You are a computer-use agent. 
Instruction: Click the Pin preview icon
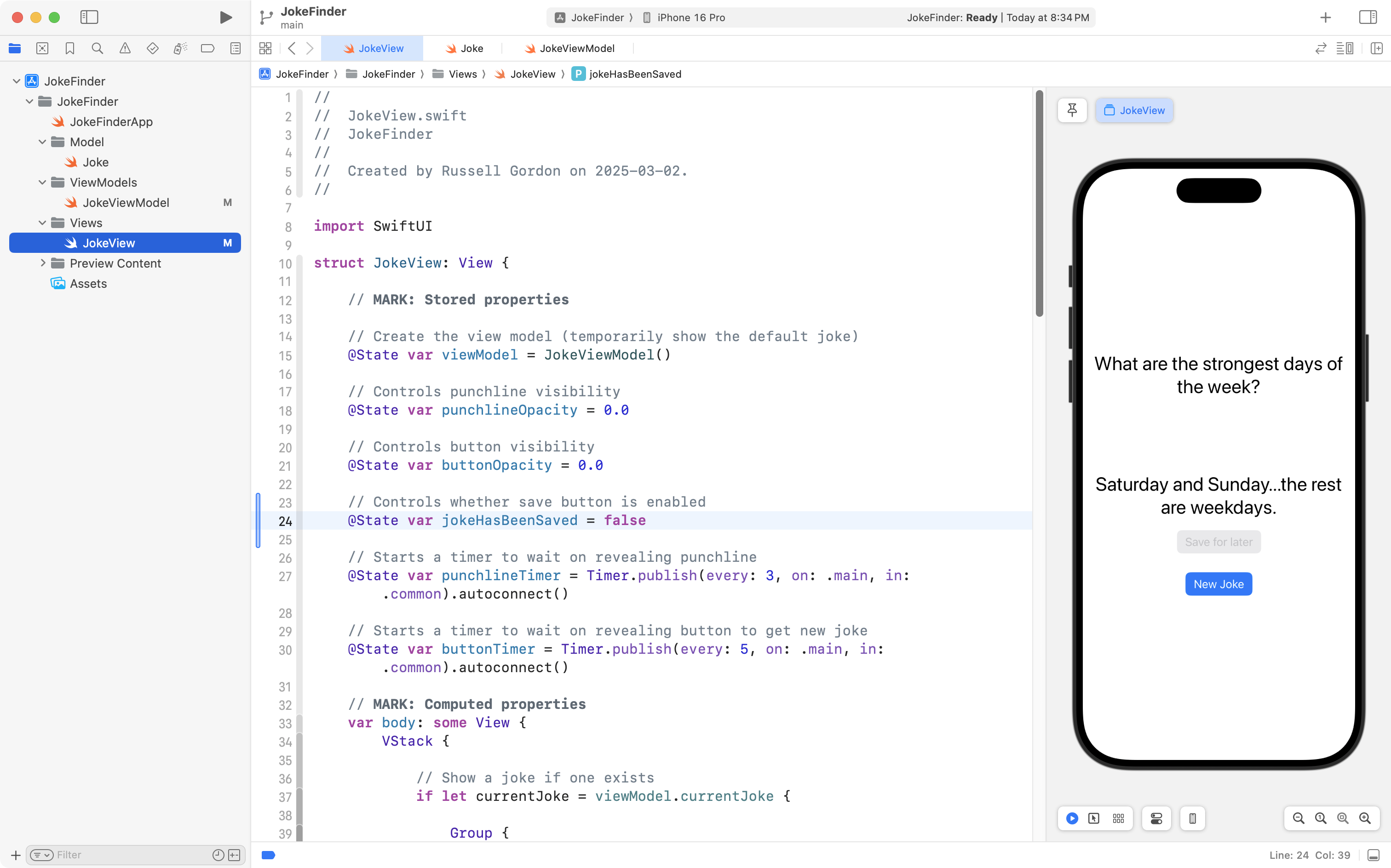pos(1072,110)
